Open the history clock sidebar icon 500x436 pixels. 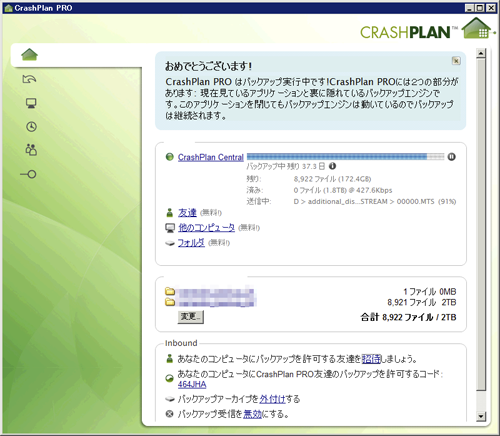(31, 127)
